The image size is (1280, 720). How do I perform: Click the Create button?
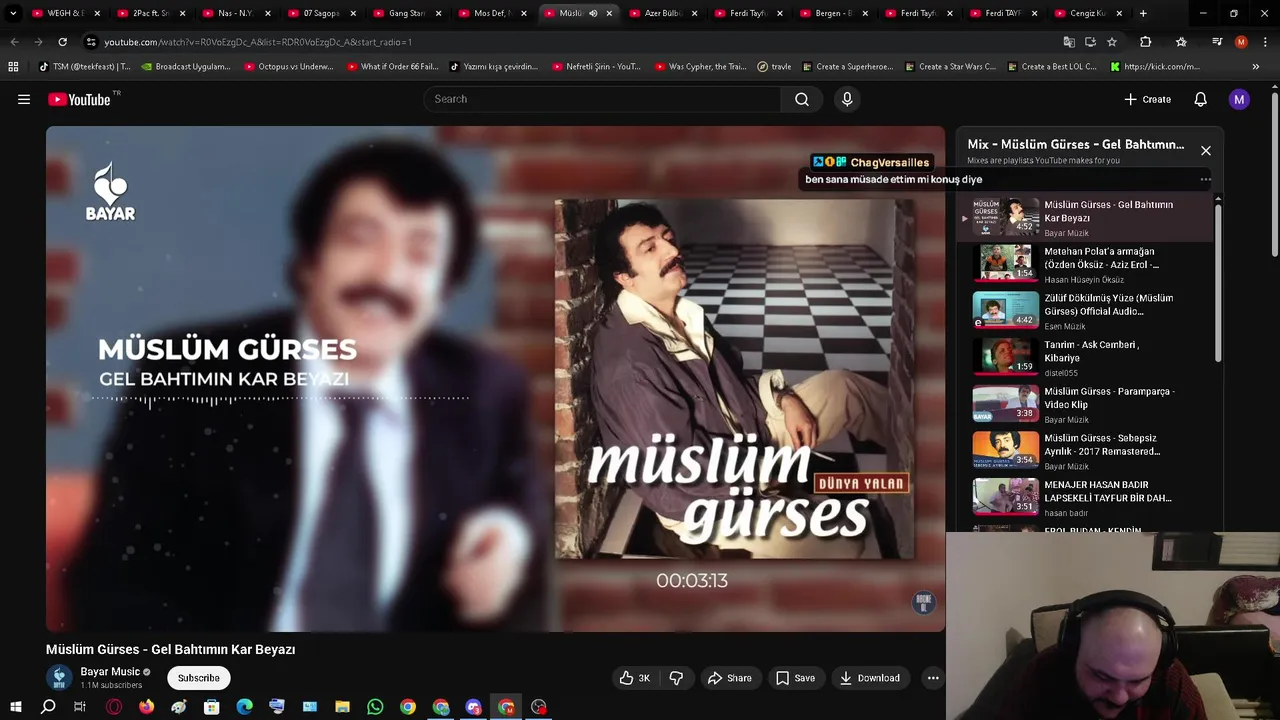point(1147,99)
